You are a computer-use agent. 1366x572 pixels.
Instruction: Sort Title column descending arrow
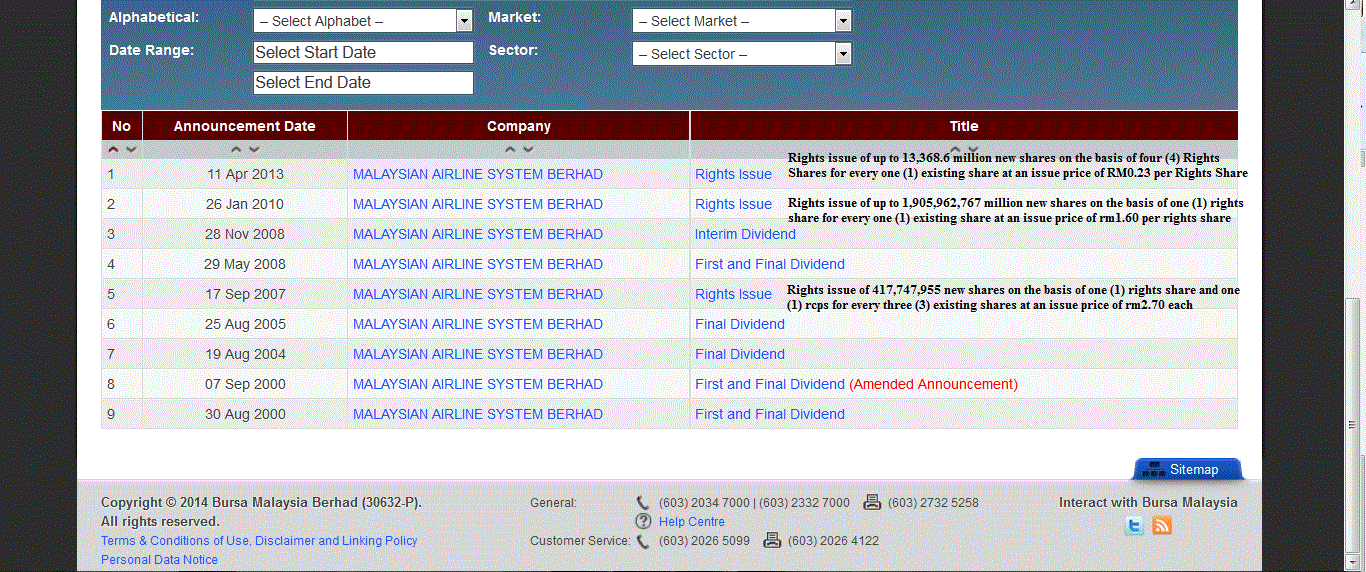[x=973, y=149]
